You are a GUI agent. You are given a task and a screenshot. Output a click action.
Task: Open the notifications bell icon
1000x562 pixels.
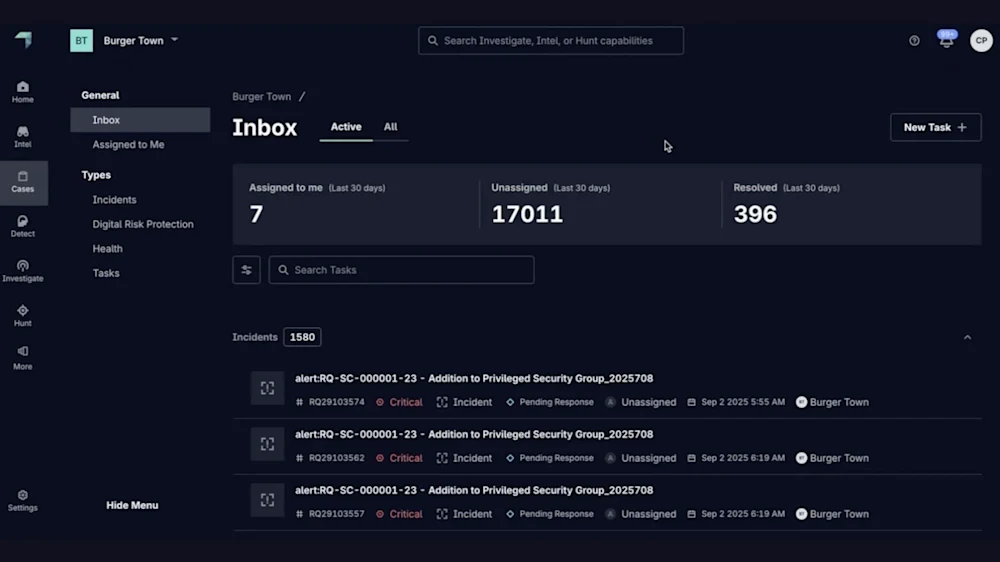point(946,41)
